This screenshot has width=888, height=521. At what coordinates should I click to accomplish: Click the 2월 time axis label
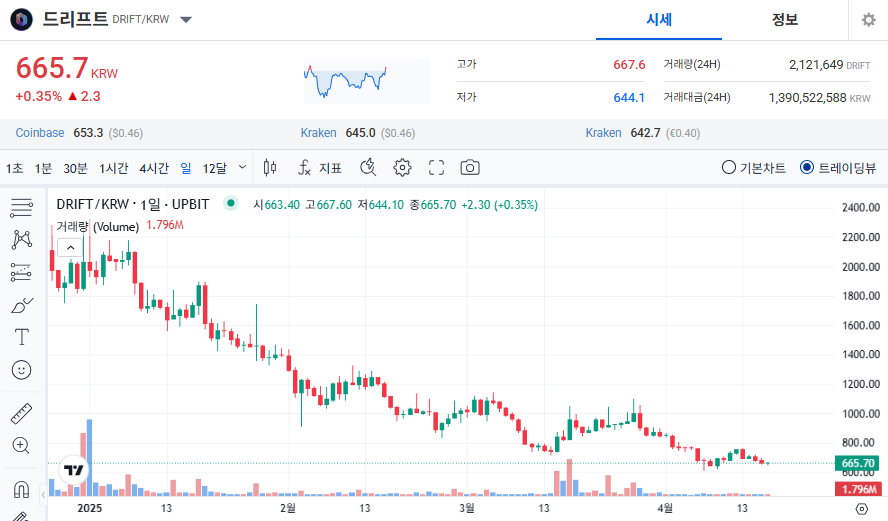tap(288, 509)
